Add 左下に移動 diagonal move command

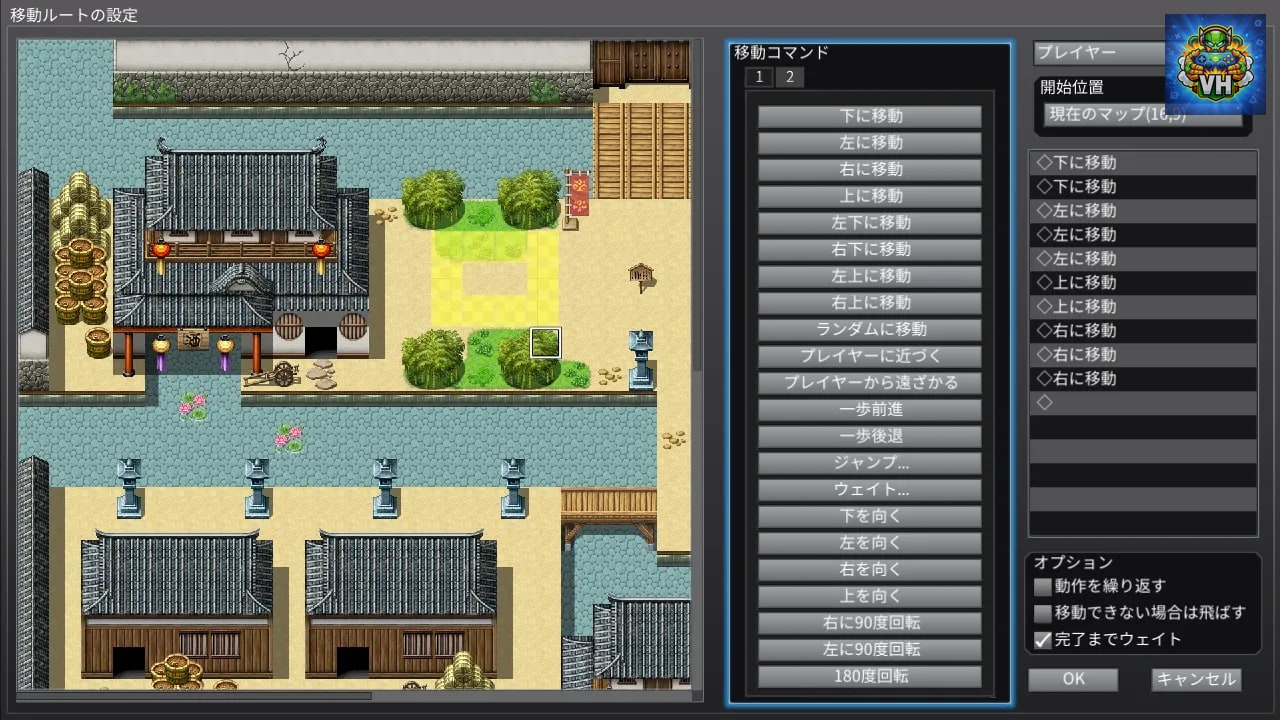coord(869,223)
